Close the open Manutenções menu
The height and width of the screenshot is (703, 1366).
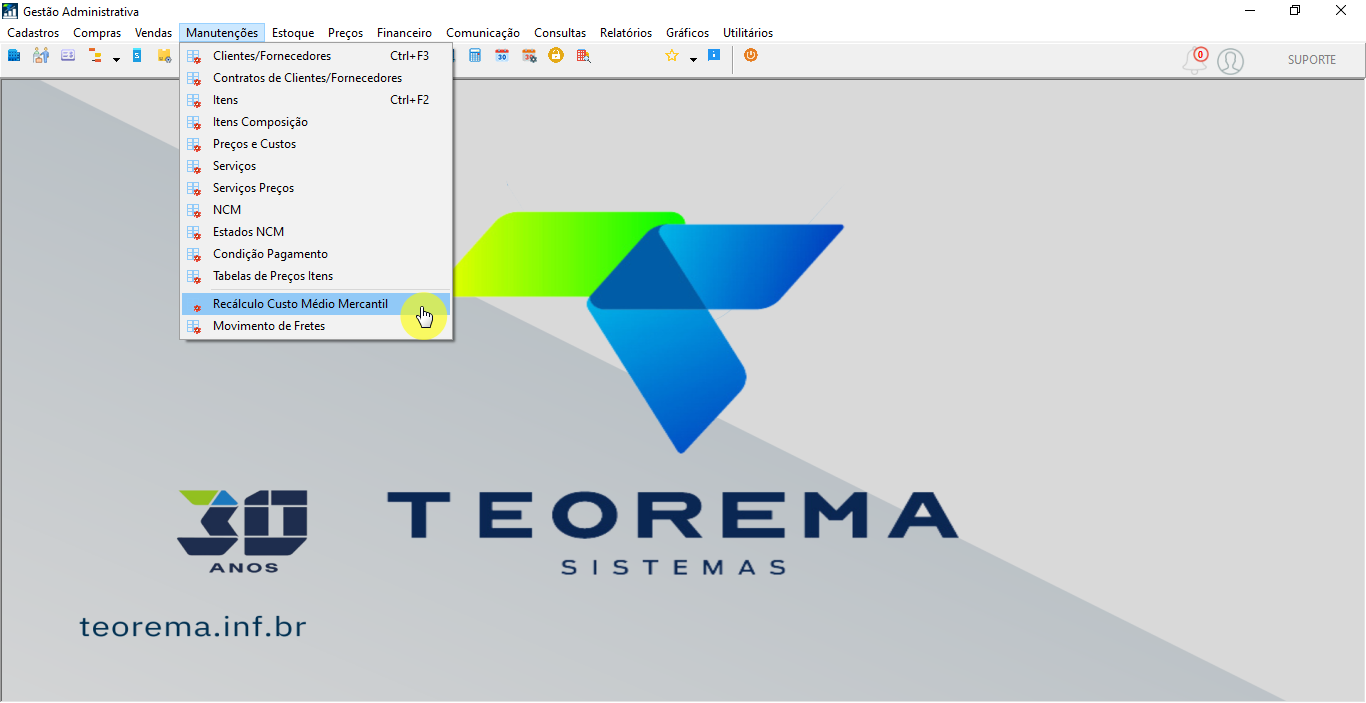point(222,33)
